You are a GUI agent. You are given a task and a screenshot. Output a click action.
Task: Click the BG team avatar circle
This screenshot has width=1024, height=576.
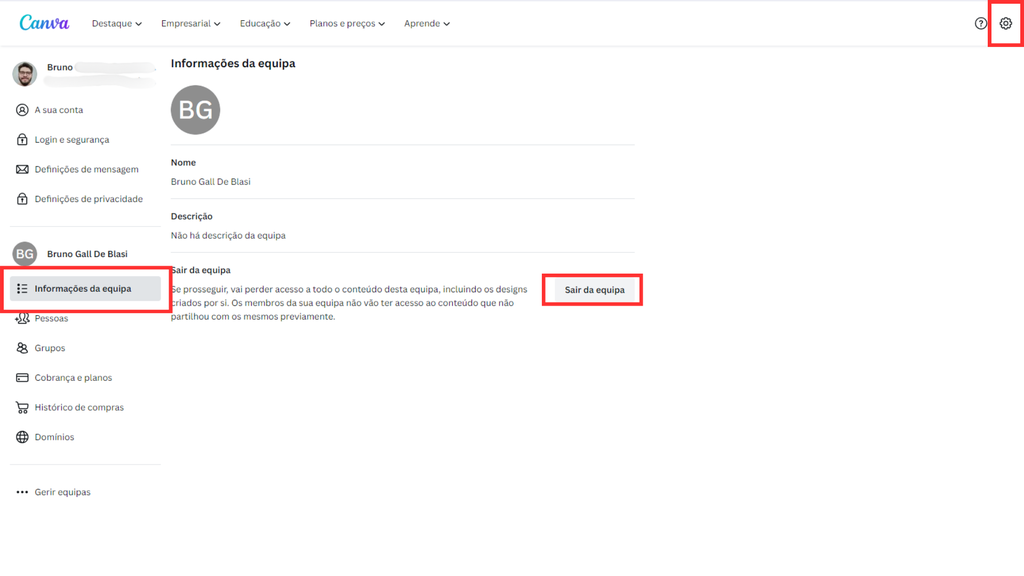pyautogui.click(x=195, y=110)
